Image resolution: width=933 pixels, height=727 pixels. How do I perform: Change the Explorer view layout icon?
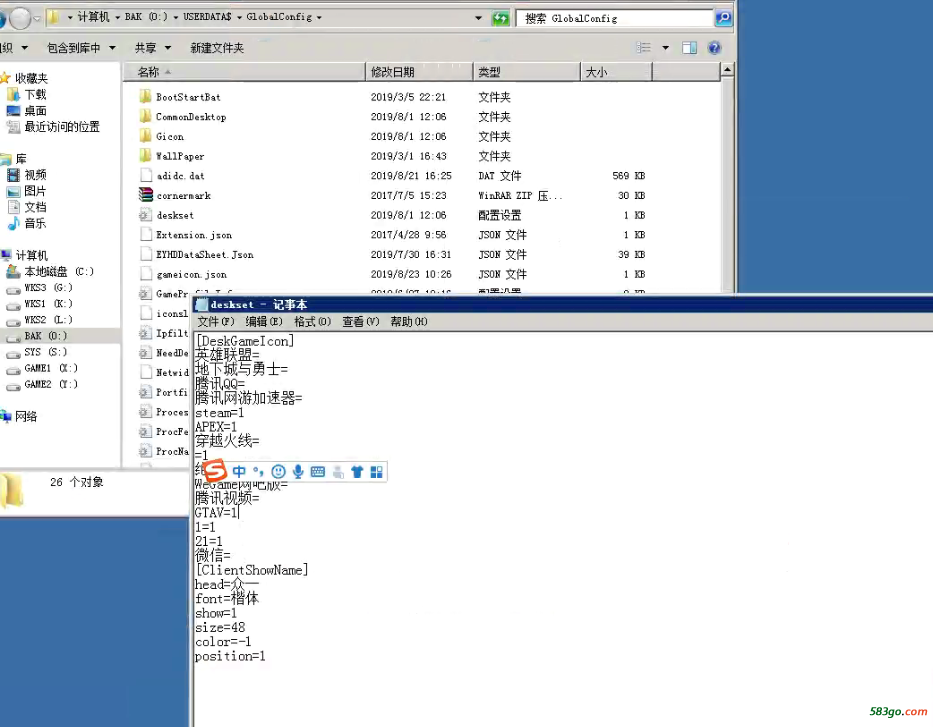[x=643, y=48]
